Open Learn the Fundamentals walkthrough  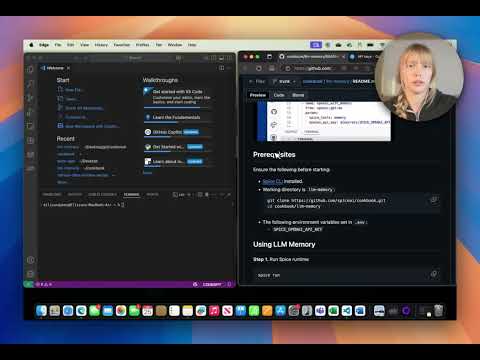178,117
